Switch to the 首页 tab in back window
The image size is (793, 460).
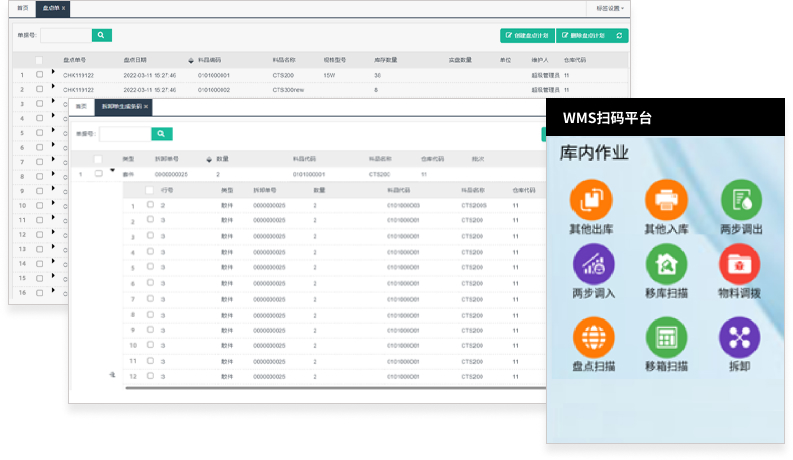point(23,7)
